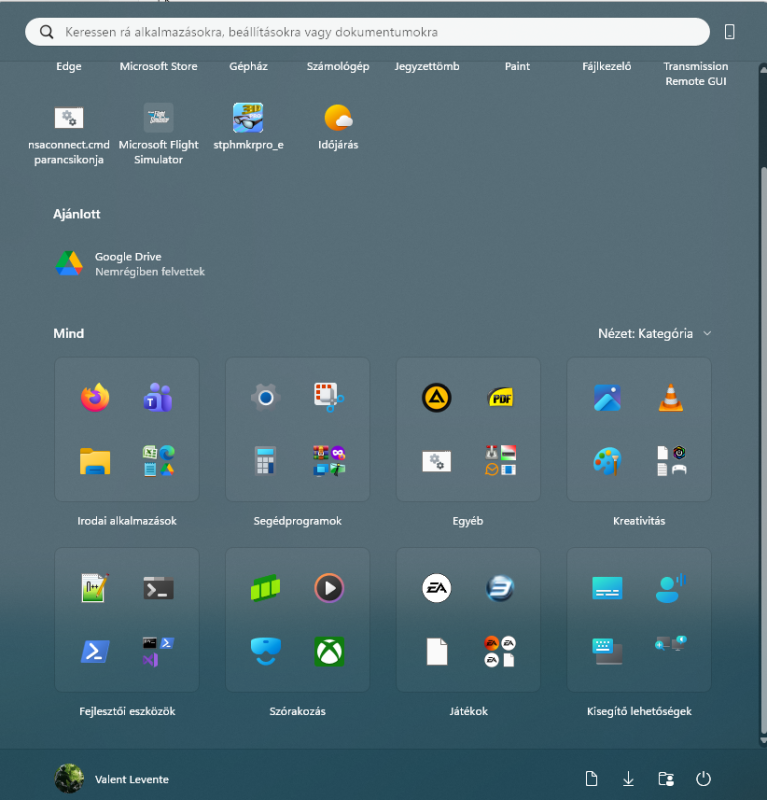The width and height of the screenshot is (767, 800).
Task: Open the yellow PDF app icon
Action: pyautogui.click(x=500, y=397)
